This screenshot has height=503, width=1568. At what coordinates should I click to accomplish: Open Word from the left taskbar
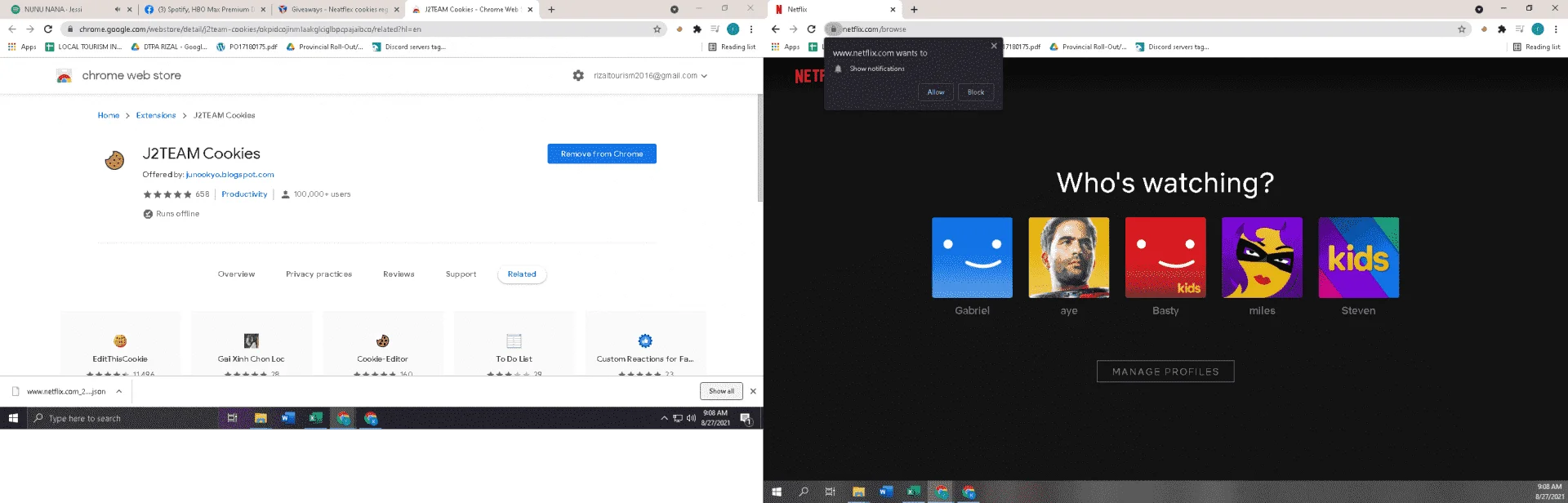[x=287, y=418]
